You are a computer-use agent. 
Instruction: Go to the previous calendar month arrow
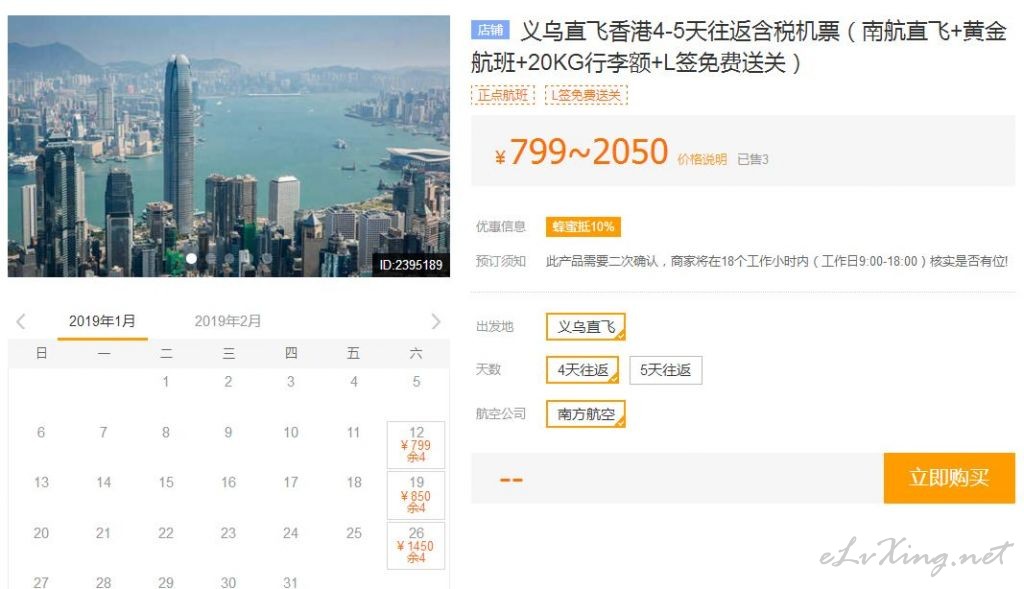pyautogui.click(x=21, y=321)
